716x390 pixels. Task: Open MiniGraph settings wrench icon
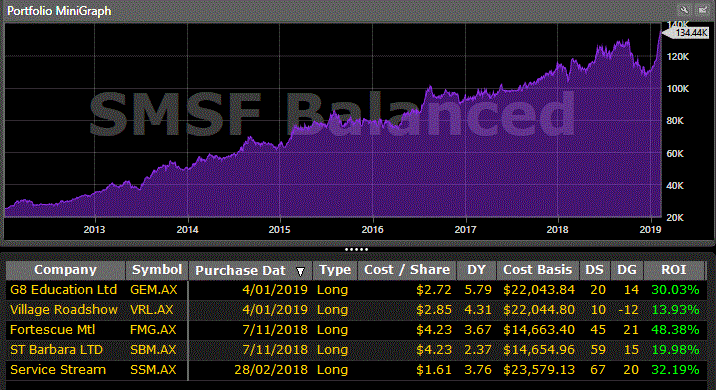pyautogui.click(x=684, y=10)
